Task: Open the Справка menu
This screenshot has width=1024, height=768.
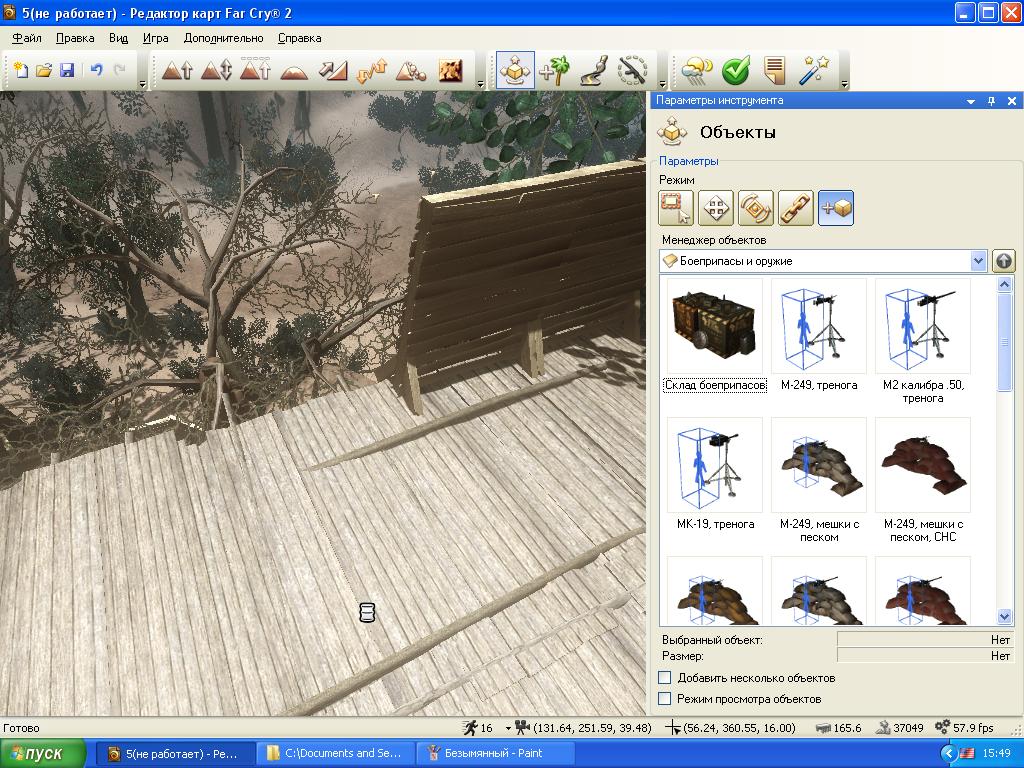Action: point(300,38)
